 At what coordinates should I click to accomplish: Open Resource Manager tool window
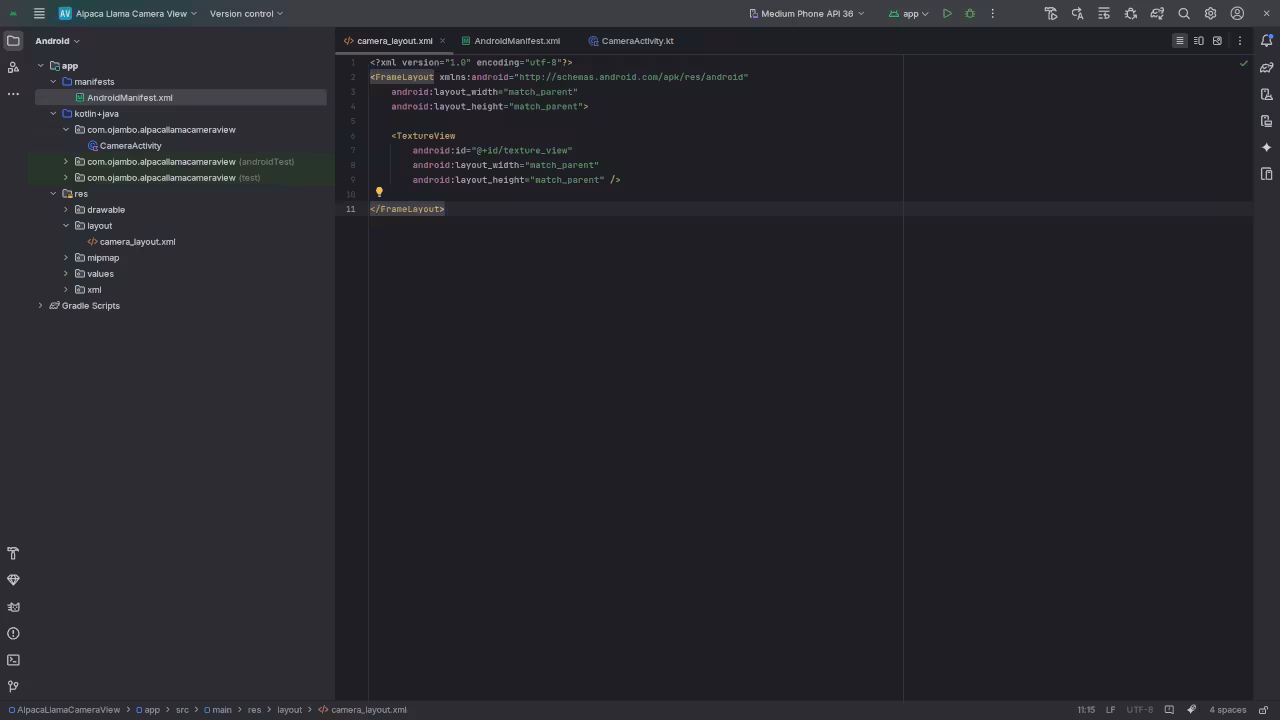click(13, 67)
